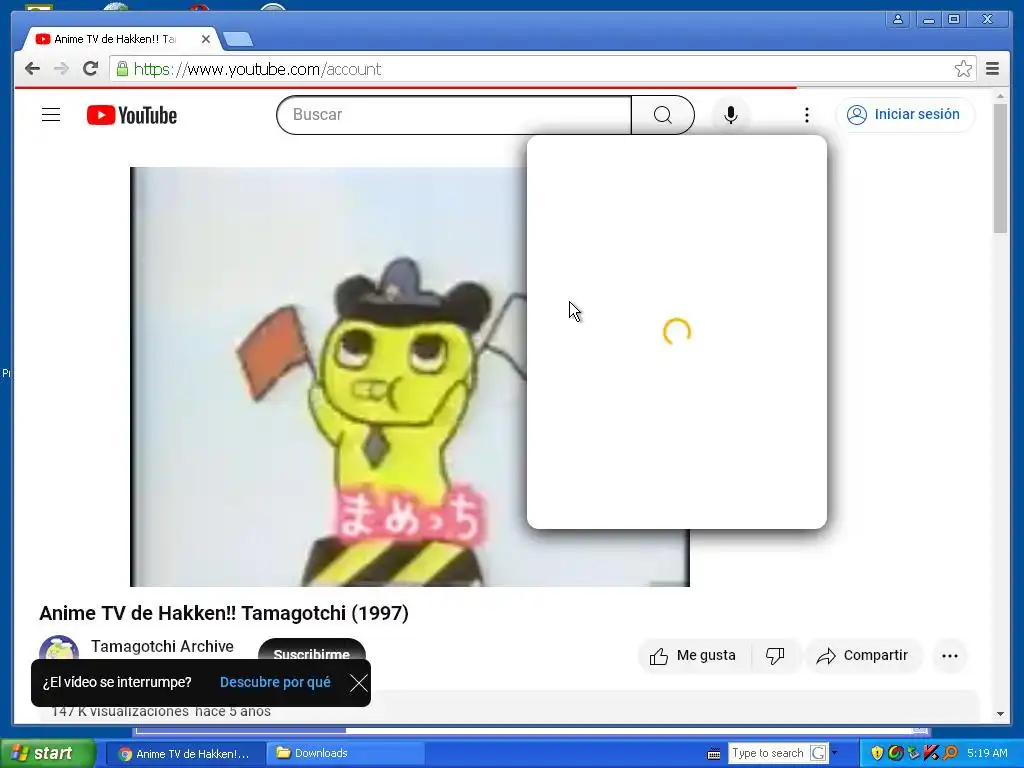Open the three-dot settings menu in YouTube header
1024x768 pixels.
(x=807, y=115)
